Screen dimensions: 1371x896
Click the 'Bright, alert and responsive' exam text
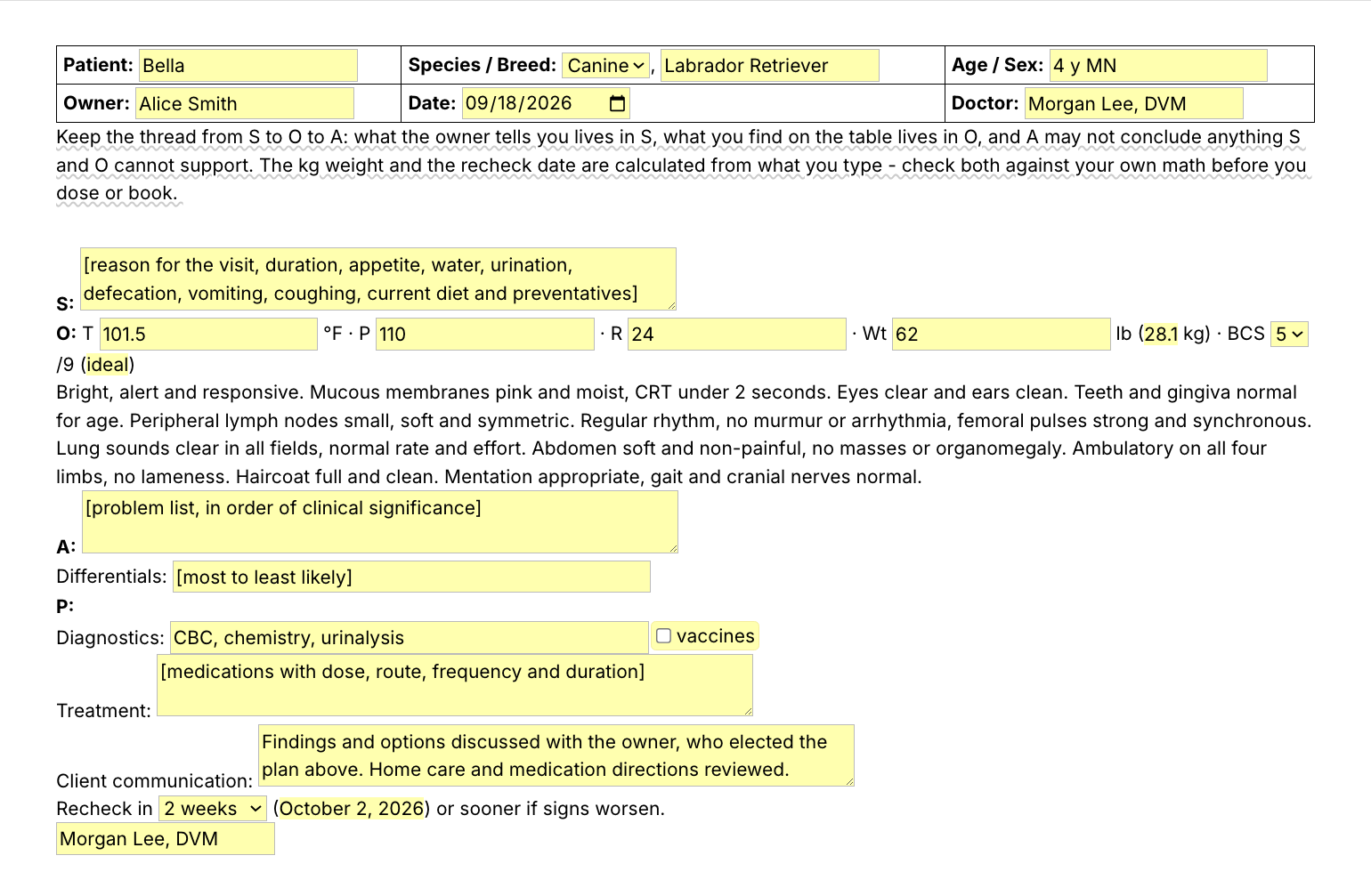[179, 392]
